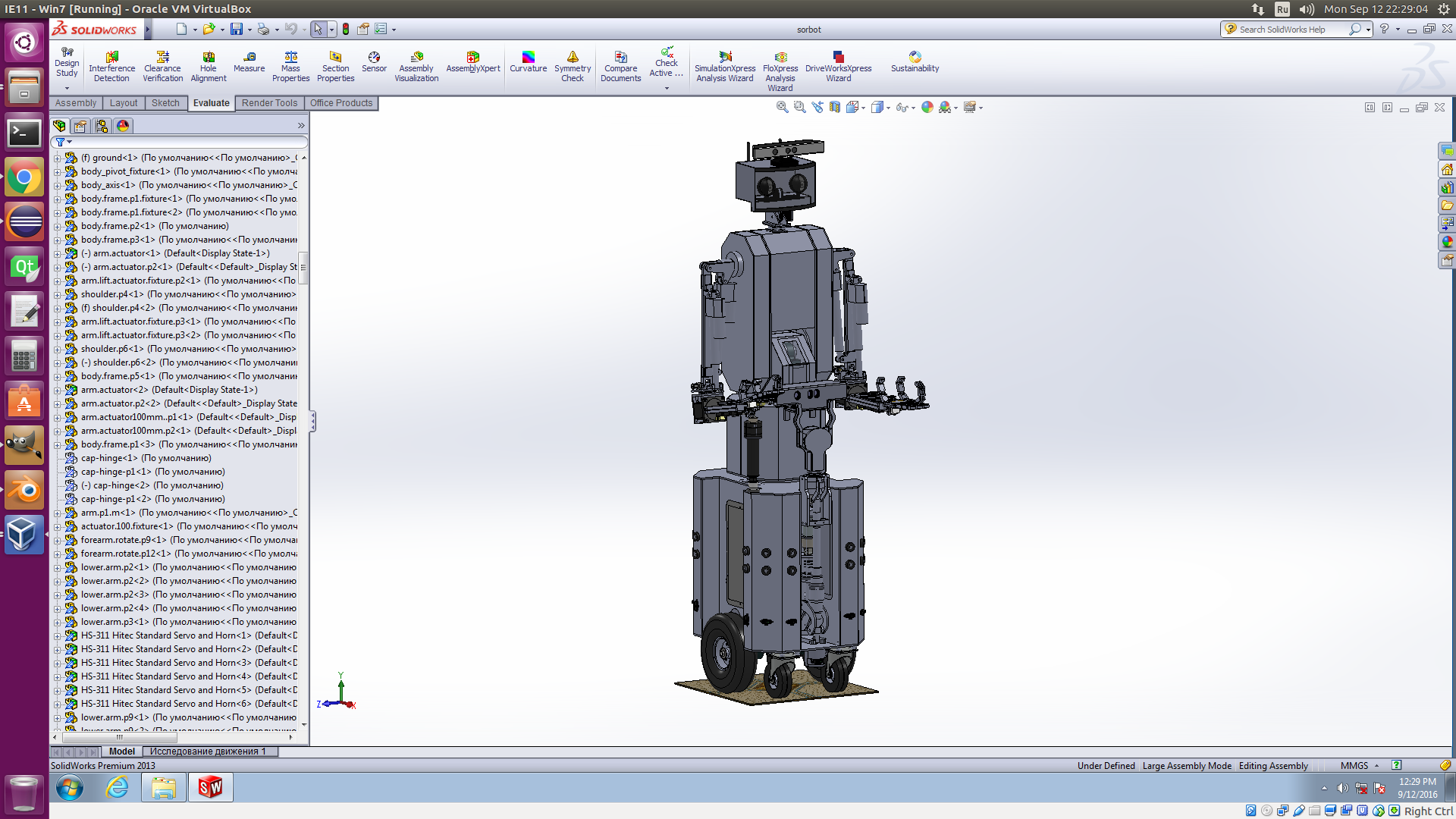Open the Исследование движения 1 motion study tab

pyautogui.click(x=208, y=752)
